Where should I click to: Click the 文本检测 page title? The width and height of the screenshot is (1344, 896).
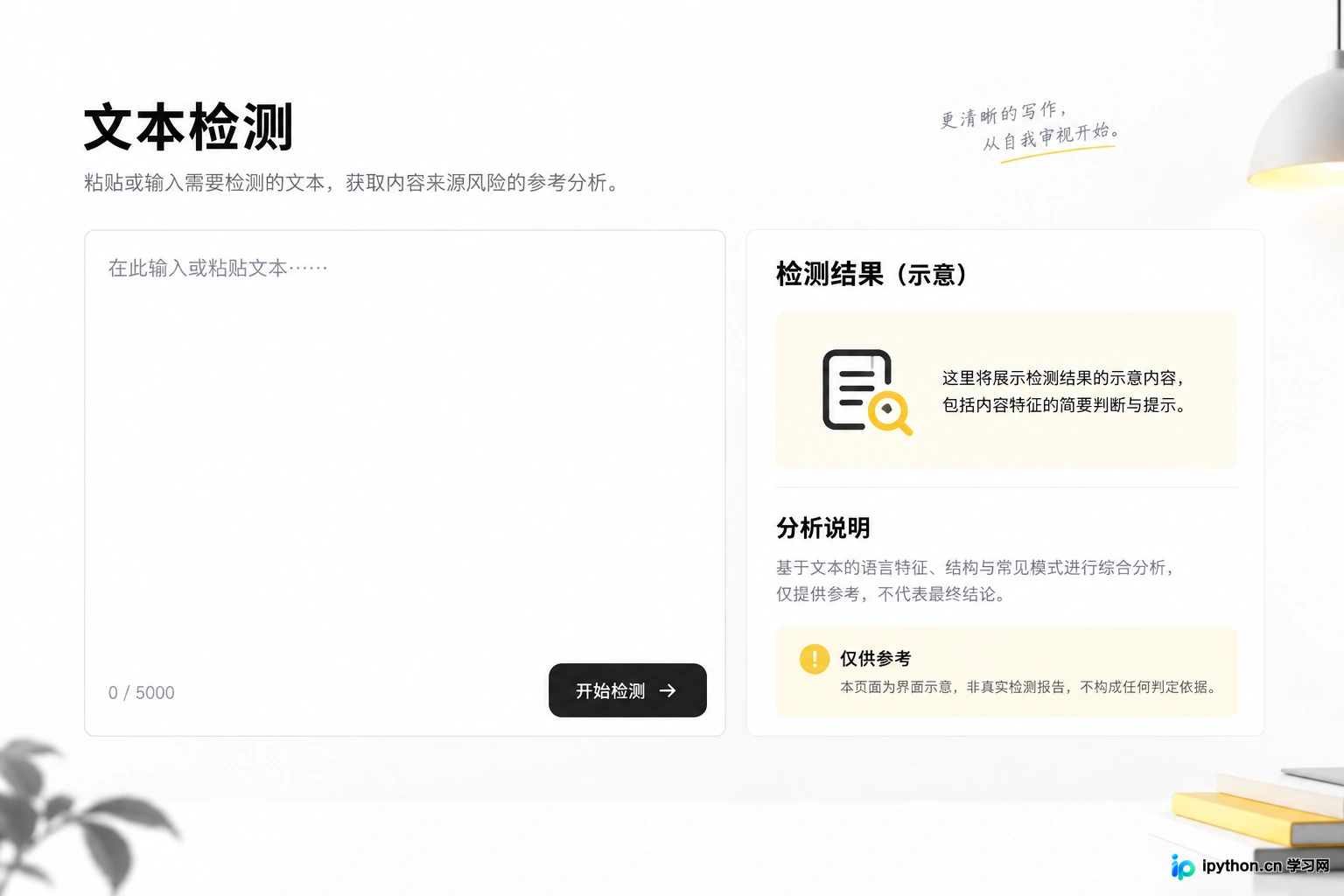(188, 128)
